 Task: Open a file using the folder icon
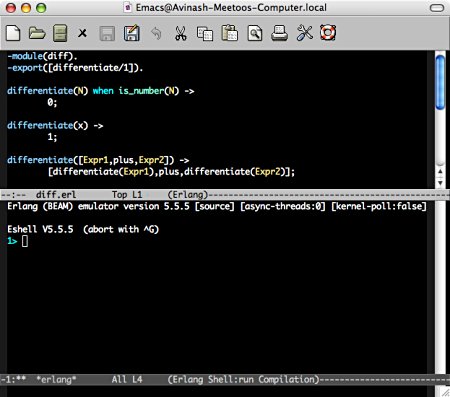click(x=37, y=33)
